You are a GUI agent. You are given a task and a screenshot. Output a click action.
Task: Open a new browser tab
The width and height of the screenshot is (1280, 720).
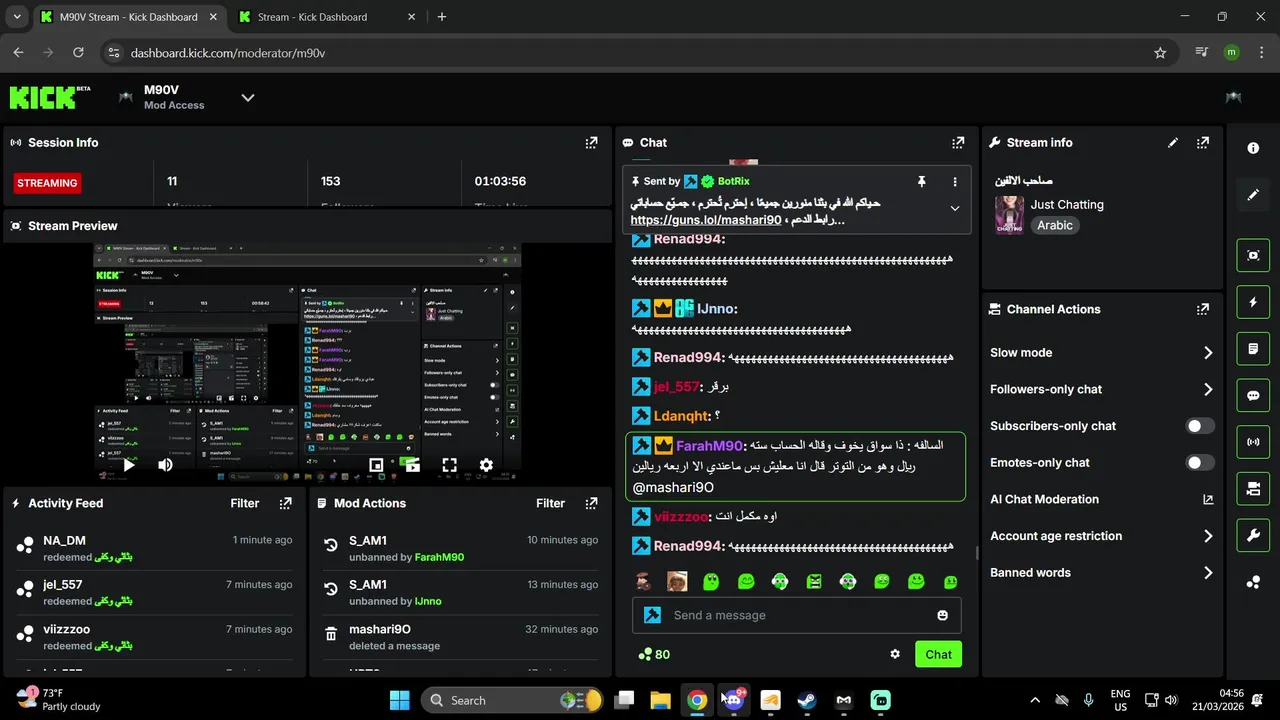pos(442,17)
